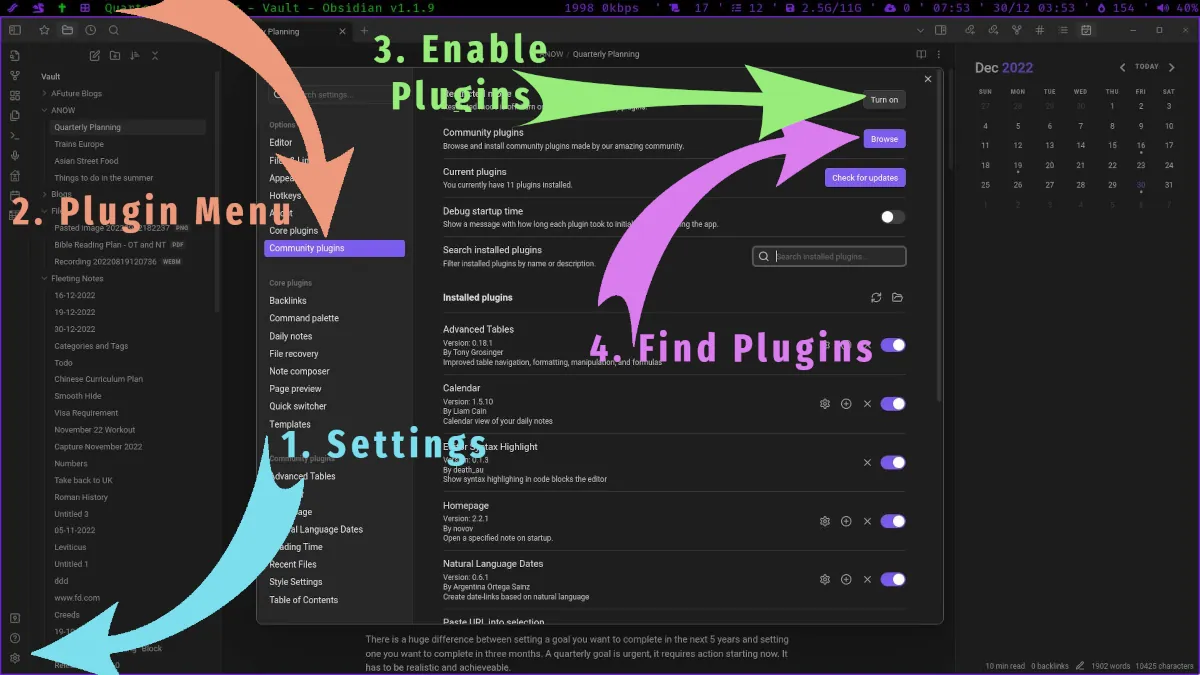Open the tags pane hash icon
The image size is (1200, 675).
tap(1040, 30)
